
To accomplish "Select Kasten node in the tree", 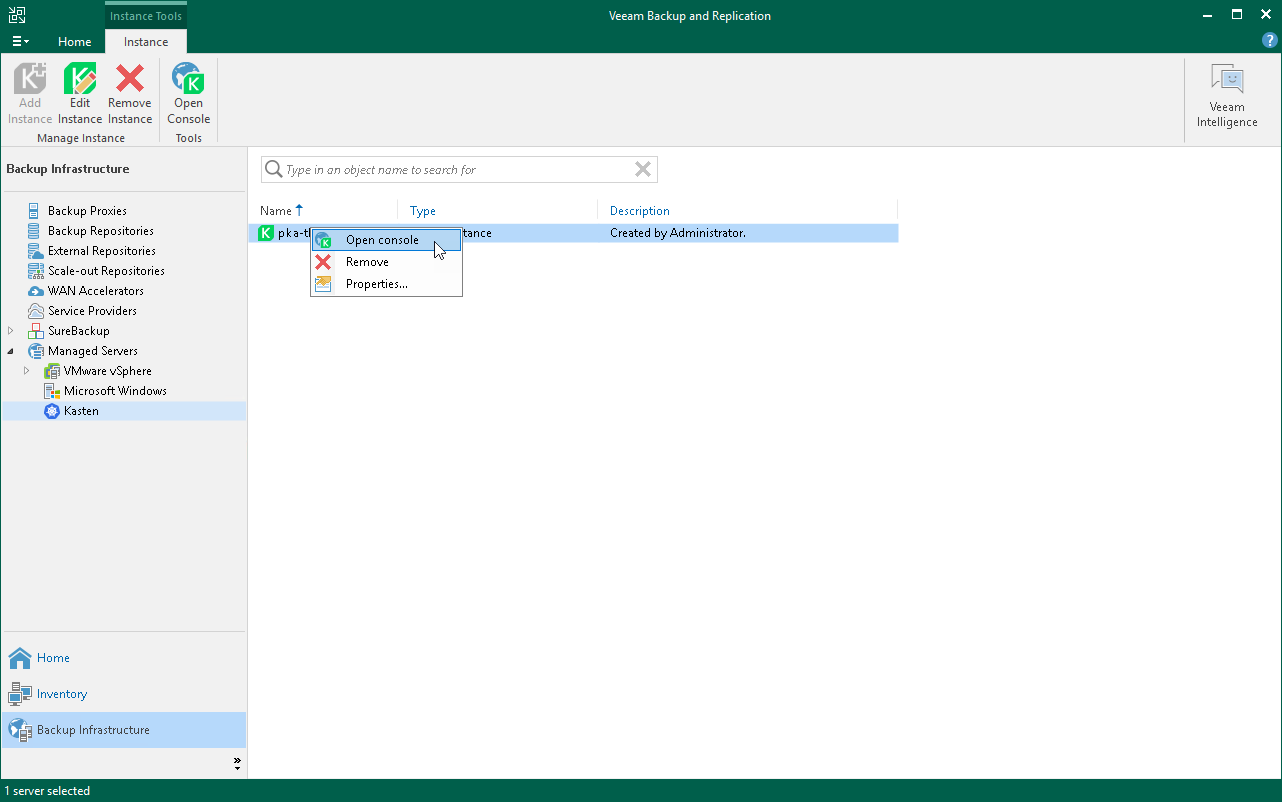I will 81,411.
